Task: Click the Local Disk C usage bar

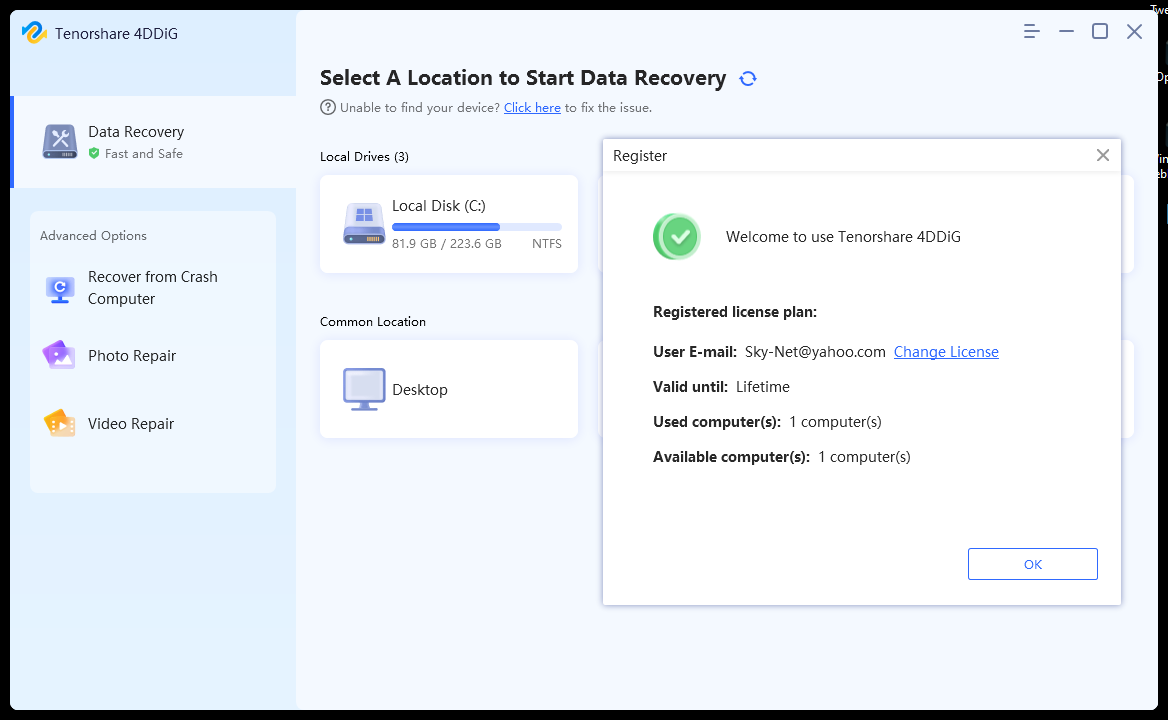Action: pyautogui.click(x=477, y=227)
